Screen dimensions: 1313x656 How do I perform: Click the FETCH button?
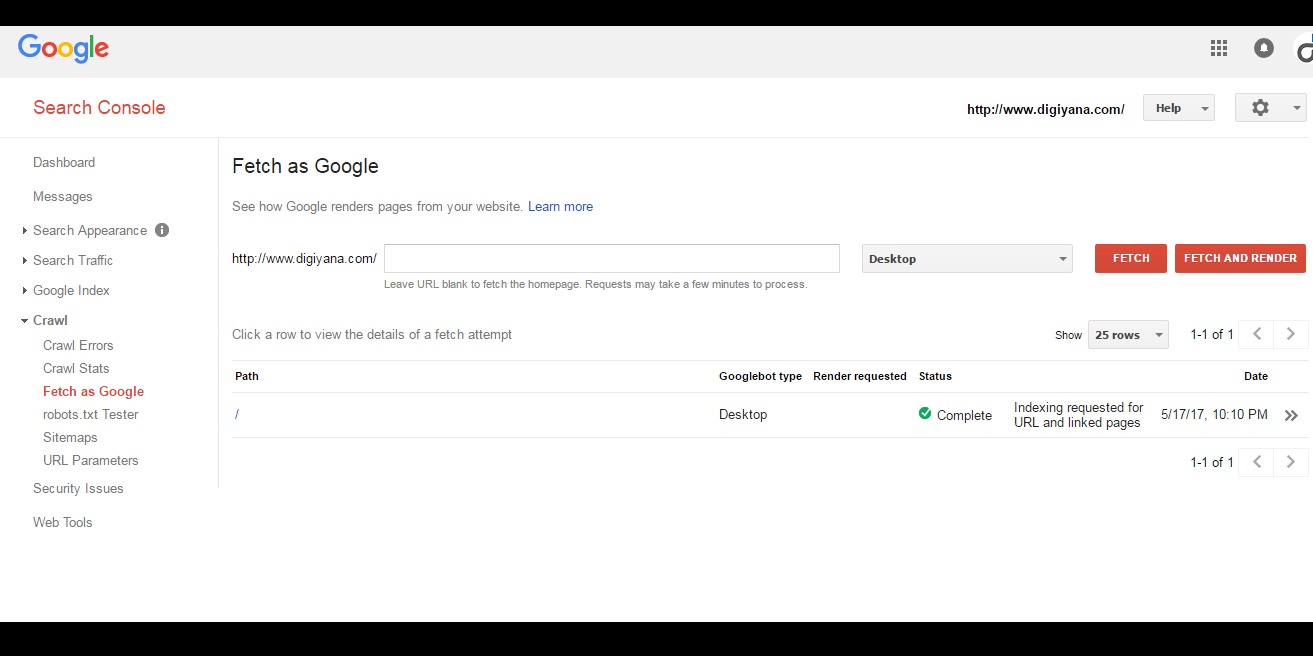(x=1131, y=258)
